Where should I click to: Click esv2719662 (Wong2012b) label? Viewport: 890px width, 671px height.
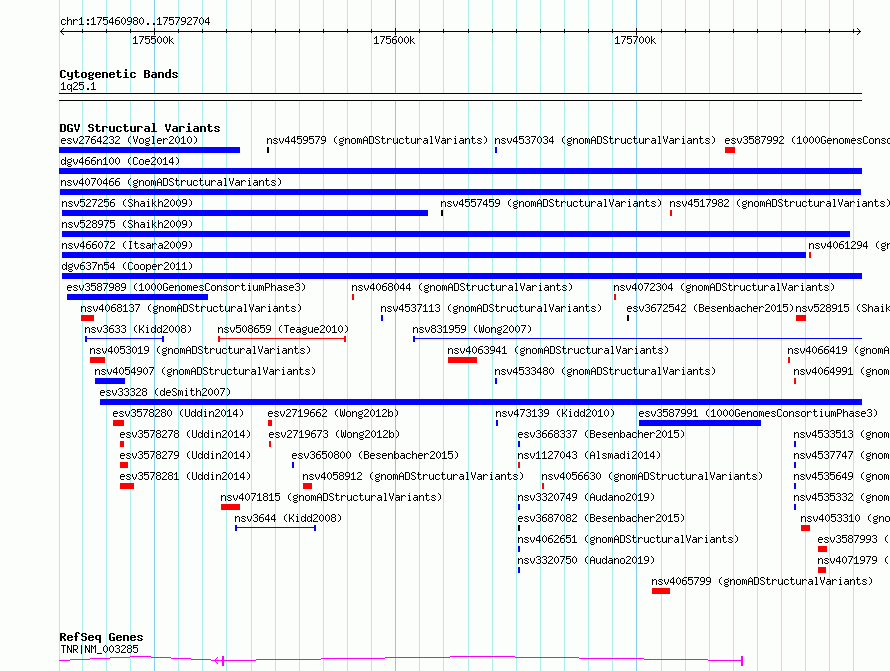tap(333, 413)
